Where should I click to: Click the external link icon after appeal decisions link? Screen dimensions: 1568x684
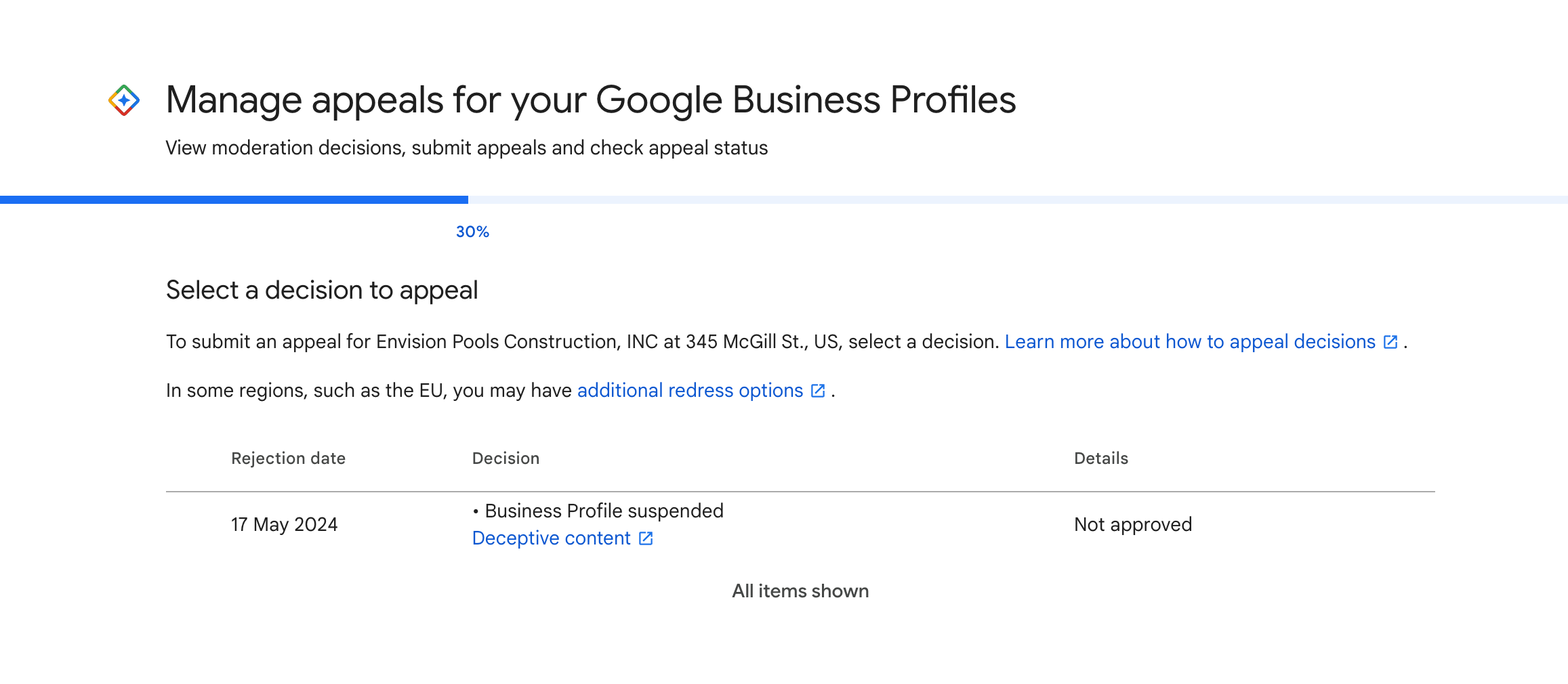(x=1391, y=342)
